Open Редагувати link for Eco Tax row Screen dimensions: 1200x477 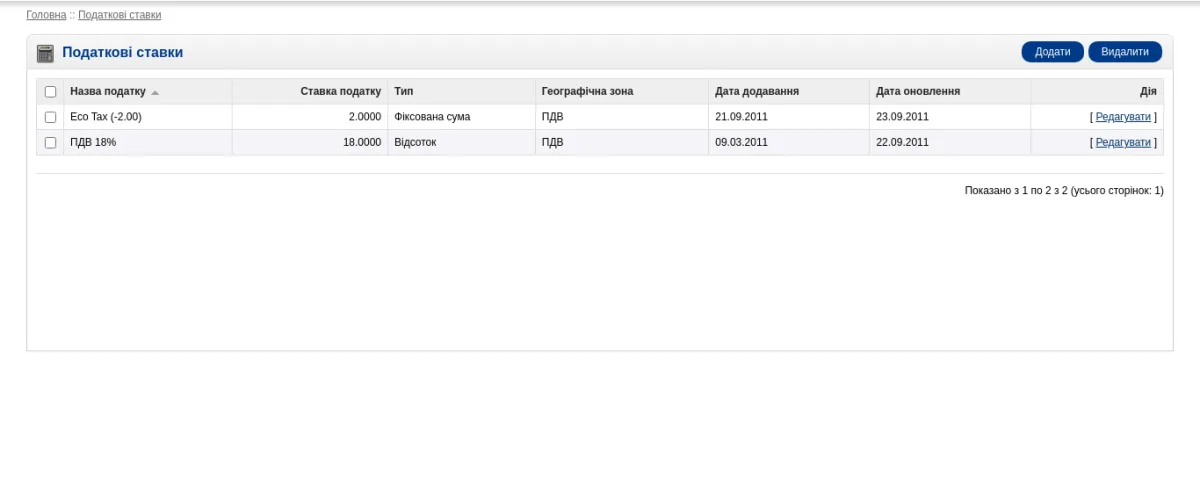pos(1123,117)
